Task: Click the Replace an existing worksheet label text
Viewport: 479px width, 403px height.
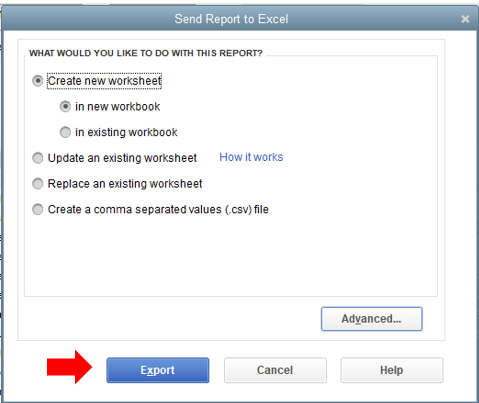Action: click(125, 184)
